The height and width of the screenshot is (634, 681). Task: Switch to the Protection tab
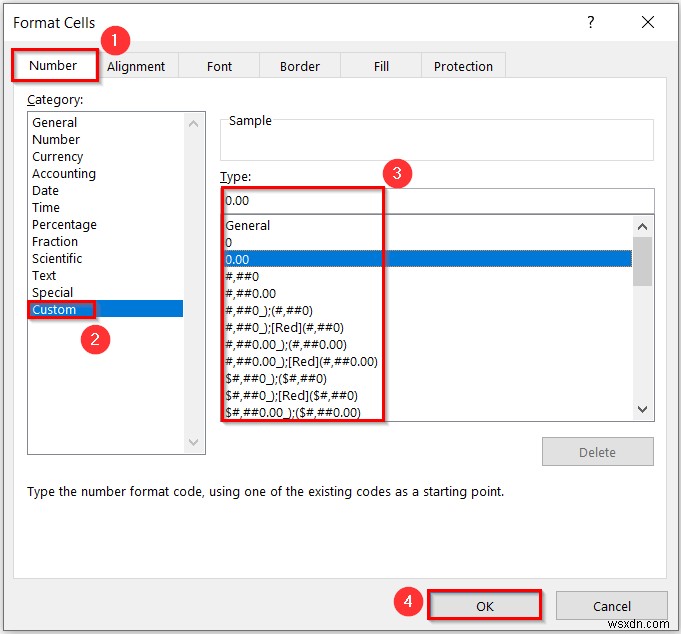(463, 66)
